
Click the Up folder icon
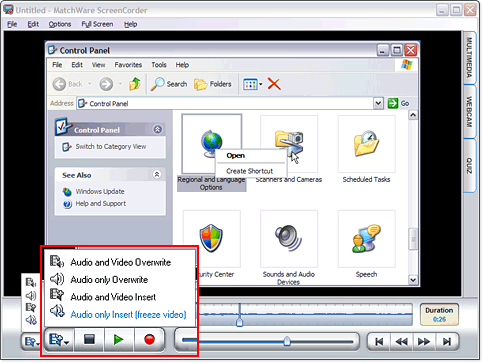(x=135, y=84)
